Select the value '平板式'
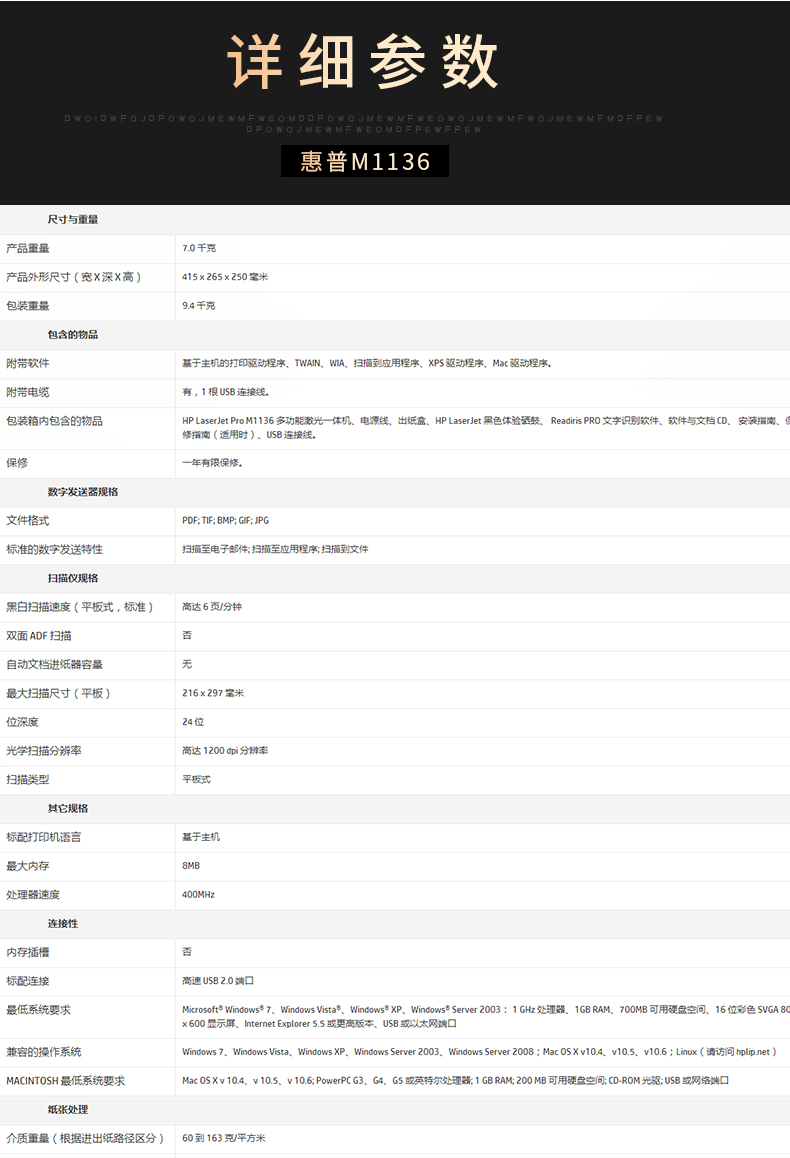This screenshot has width=790, height=1158. tap(196, 780)
